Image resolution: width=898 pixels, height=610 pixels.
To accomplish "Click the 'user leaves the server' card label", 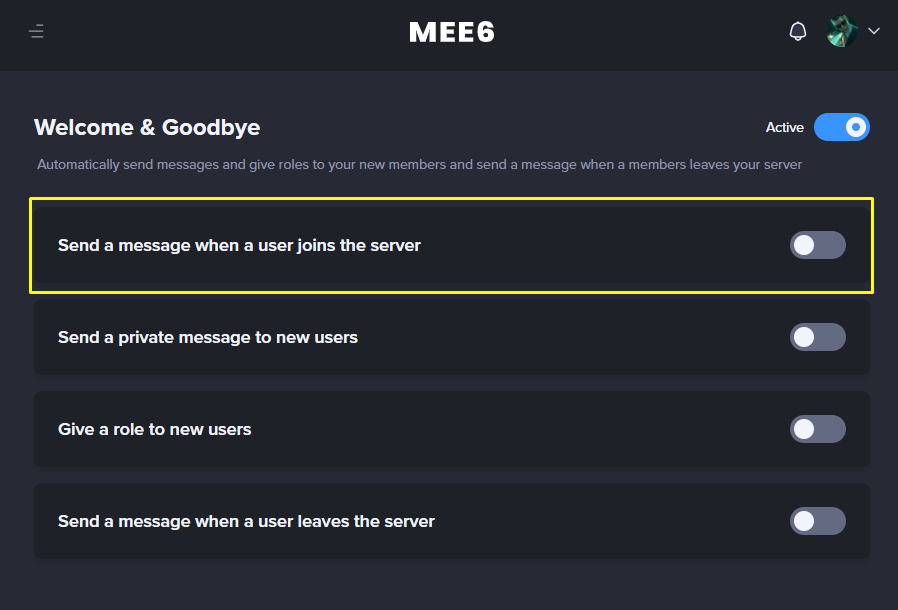I will (246, 521).
